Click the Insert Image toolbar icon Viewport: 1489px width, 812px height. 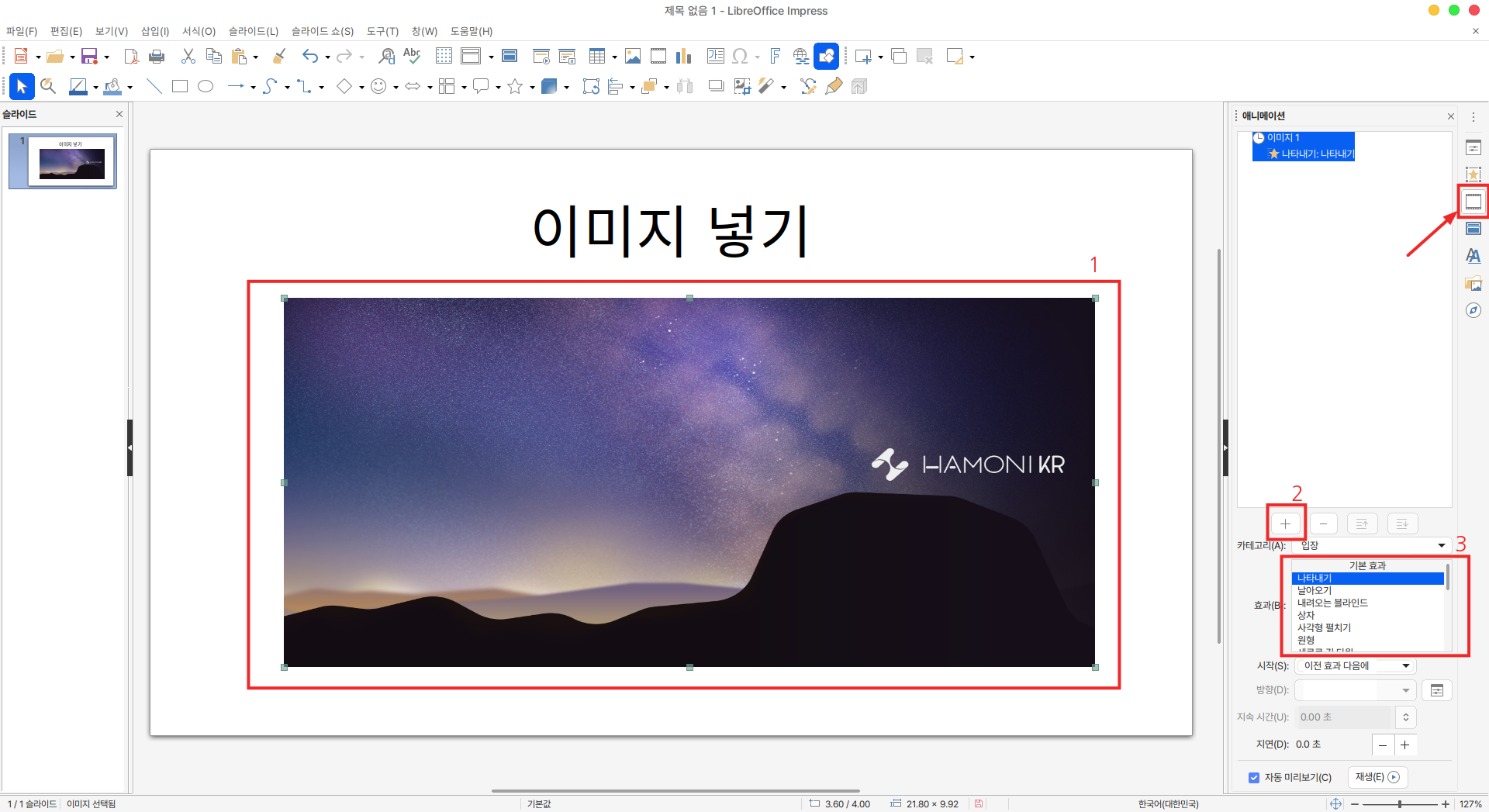(x=633, y=57)
